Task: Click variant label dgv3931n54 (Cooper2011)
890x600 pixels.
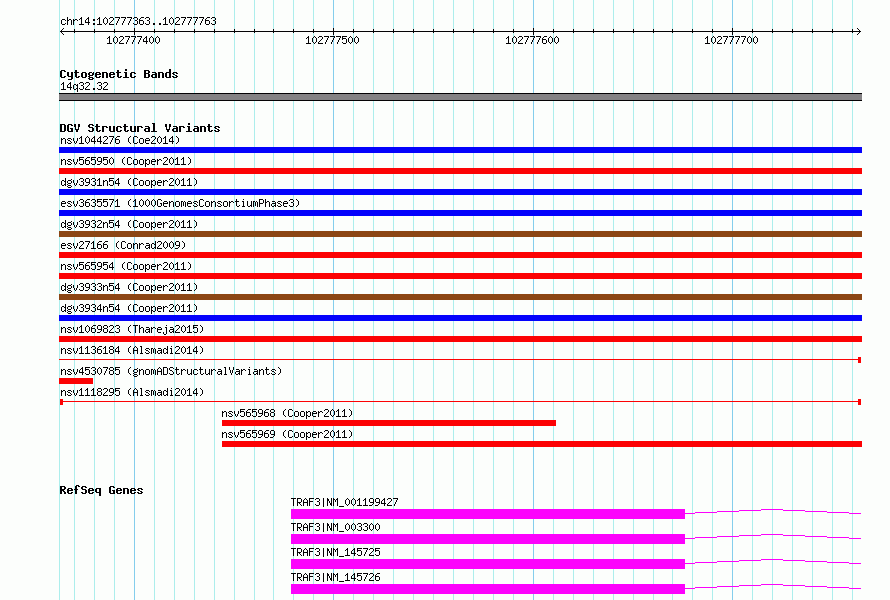Action: (x=129, y=182)
